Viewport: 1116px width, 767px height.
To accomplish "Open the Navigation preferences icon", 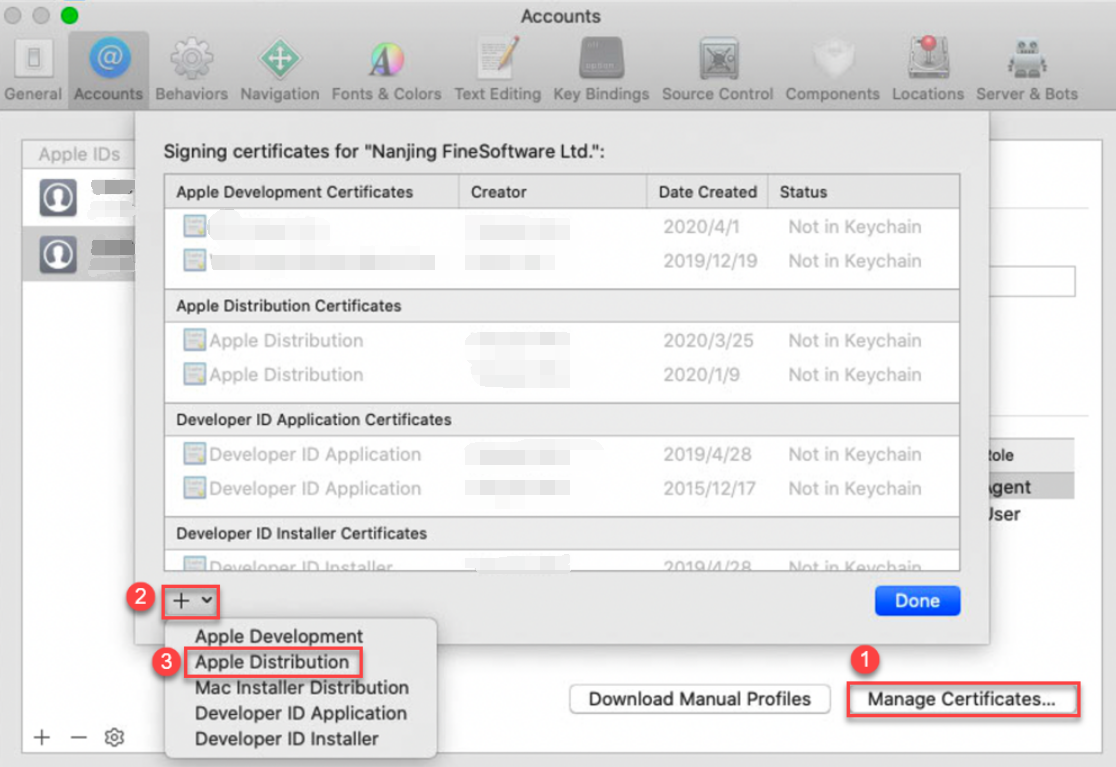I will coord(279,65).
